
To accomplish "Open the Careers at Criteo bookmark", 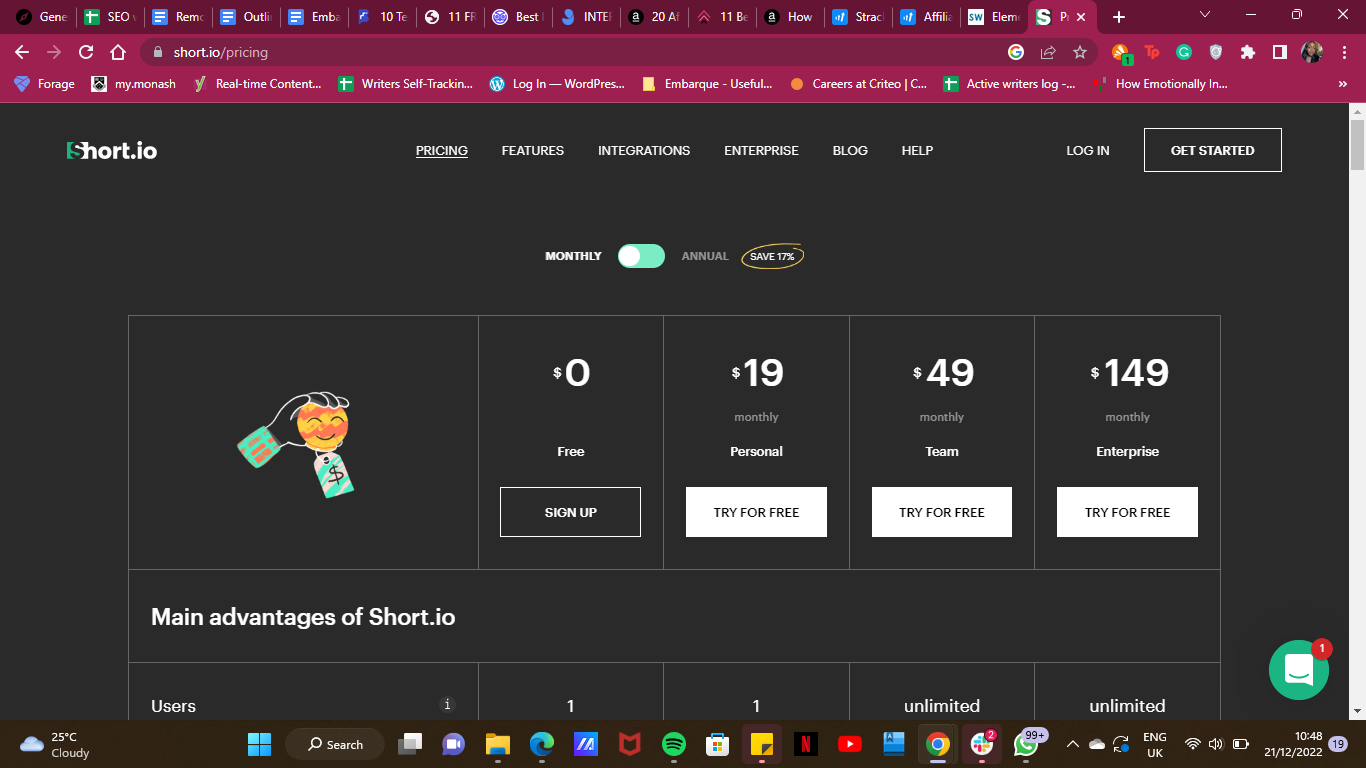I will (x=858, y=84).
